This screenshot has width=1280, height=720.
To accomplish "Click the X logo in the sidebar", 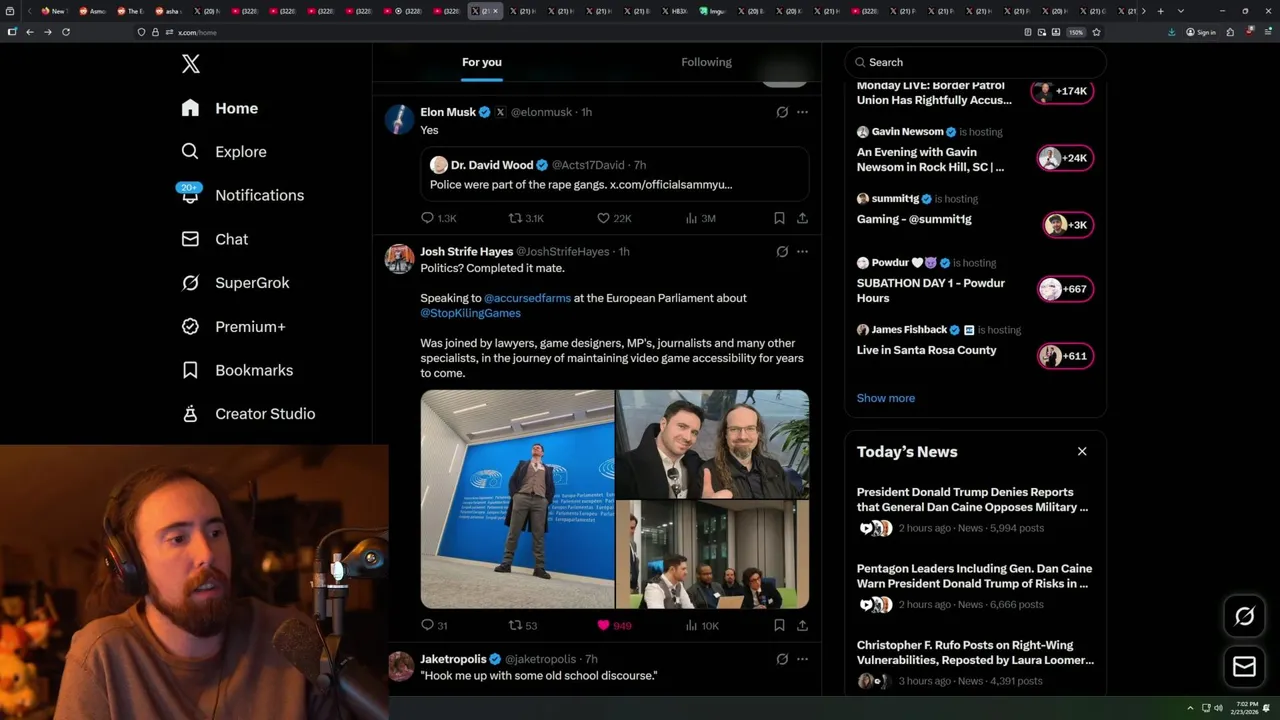I will pyautogui.click(x=191, y=64).
